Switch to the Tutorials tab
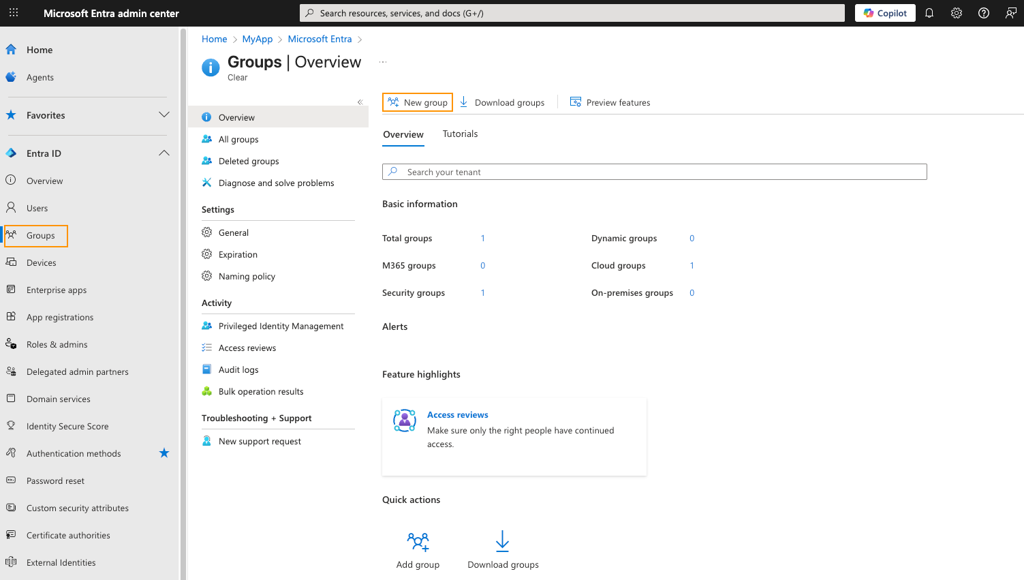1024x580 pixels. [x=460, y=134]
